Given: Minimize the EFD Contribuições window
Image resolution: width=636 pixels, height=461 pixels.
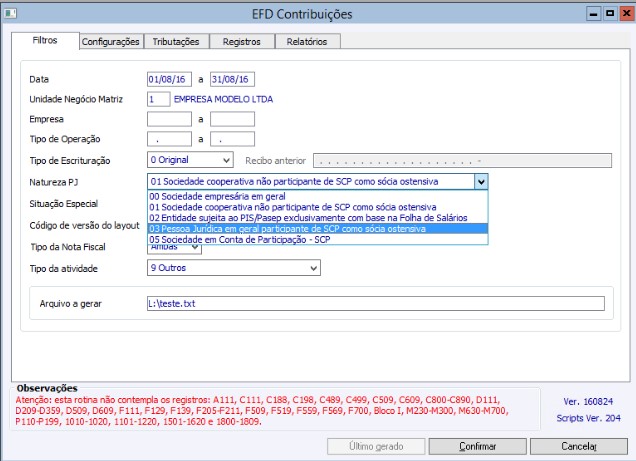Looking at the screenshot, I should (x=593, y=14).
